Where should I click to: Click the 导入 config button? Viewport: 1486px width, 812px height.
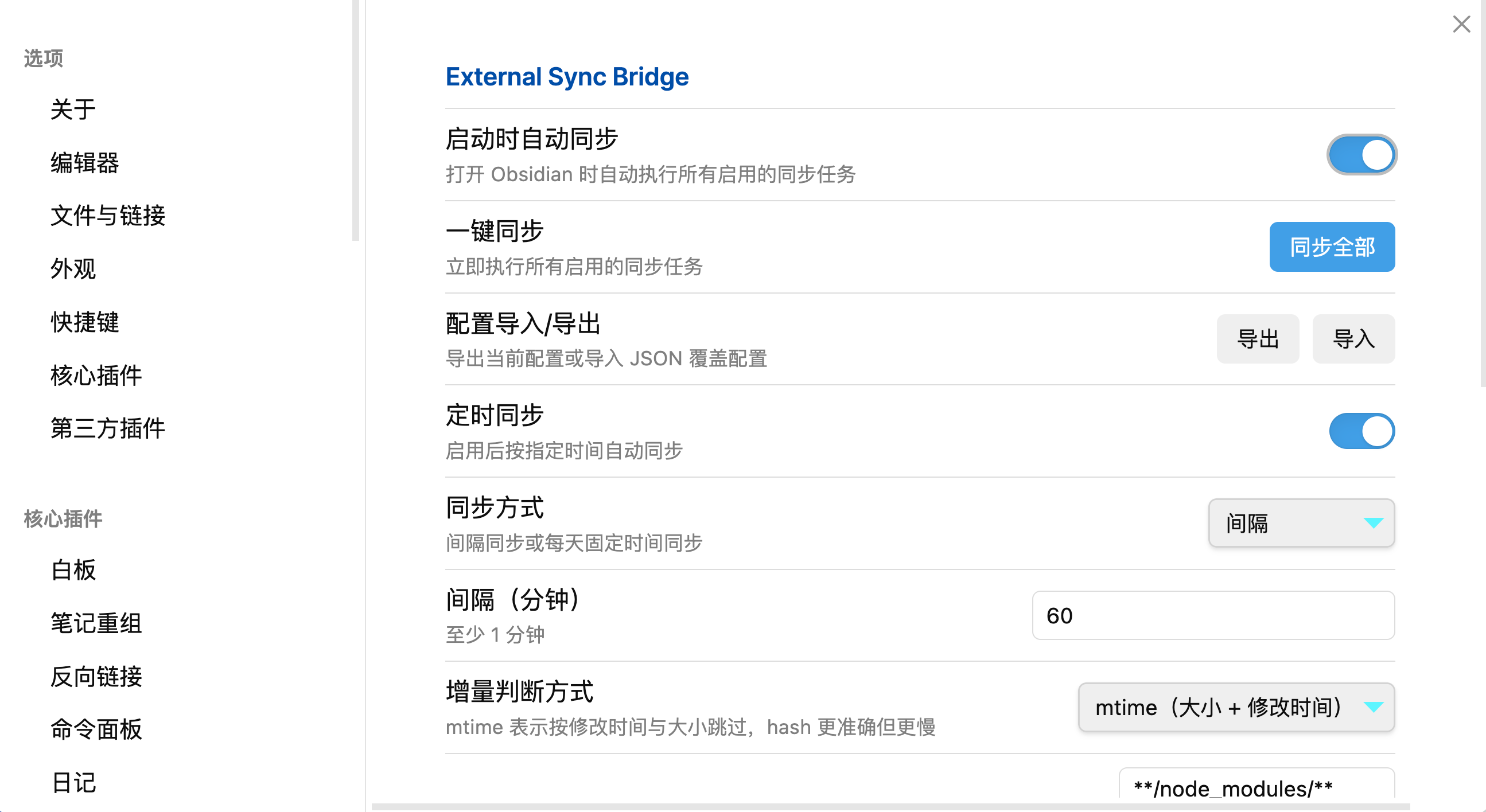coord(1353,339)
